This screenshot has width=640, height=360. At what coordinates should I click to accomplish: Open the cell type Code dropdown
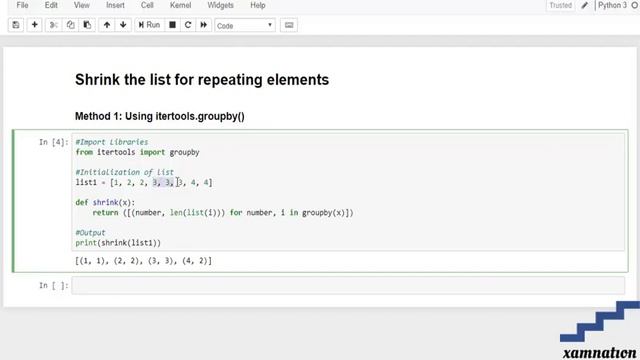click(x=245, y=25)
